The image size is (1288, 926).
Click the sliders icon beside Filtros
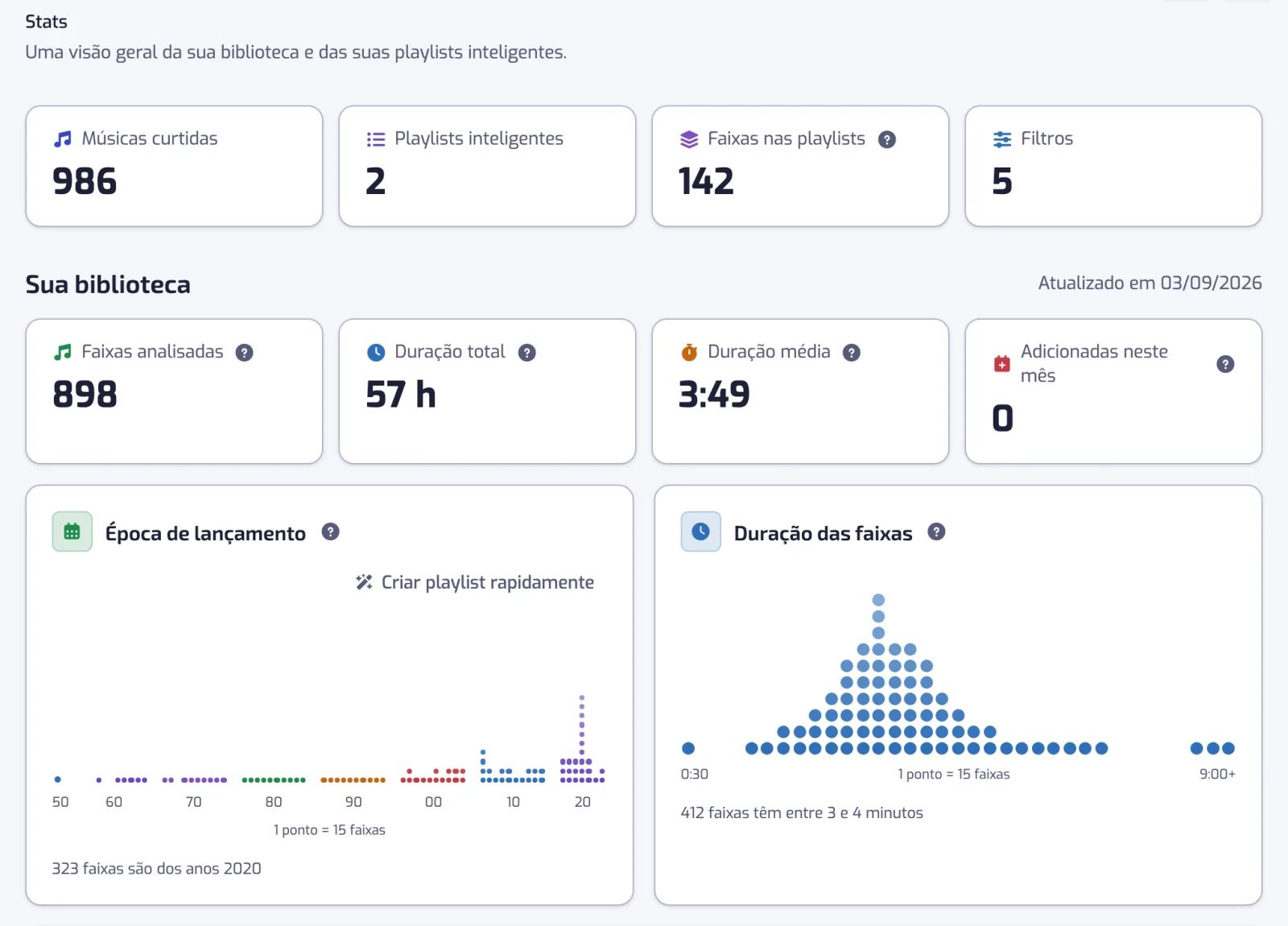(1002, 139)
